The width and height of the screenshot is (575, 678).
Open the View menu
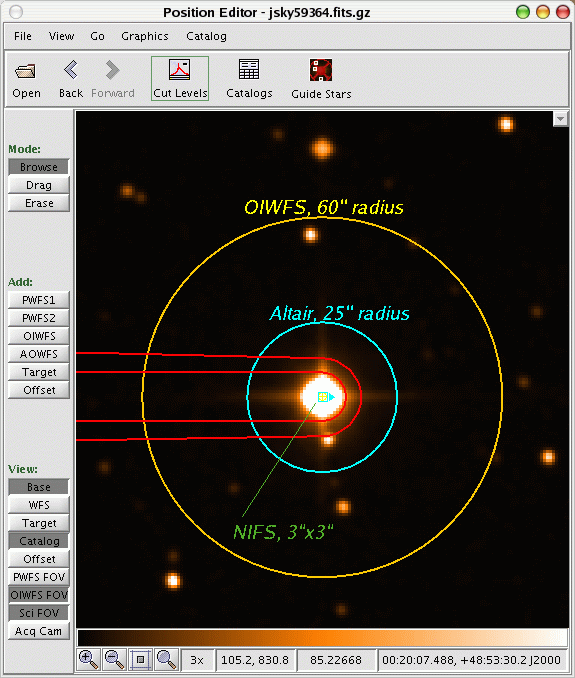click(x=61, y=36)
